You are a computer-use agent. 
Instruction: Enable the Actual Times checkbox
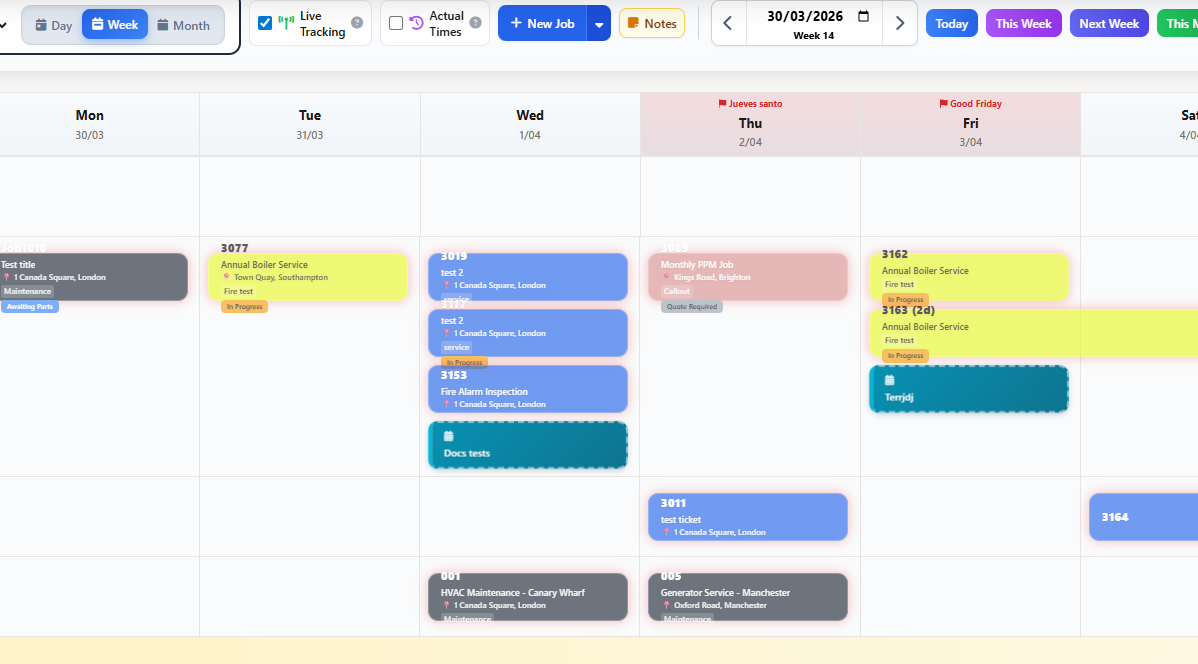(x=396, y=23)
